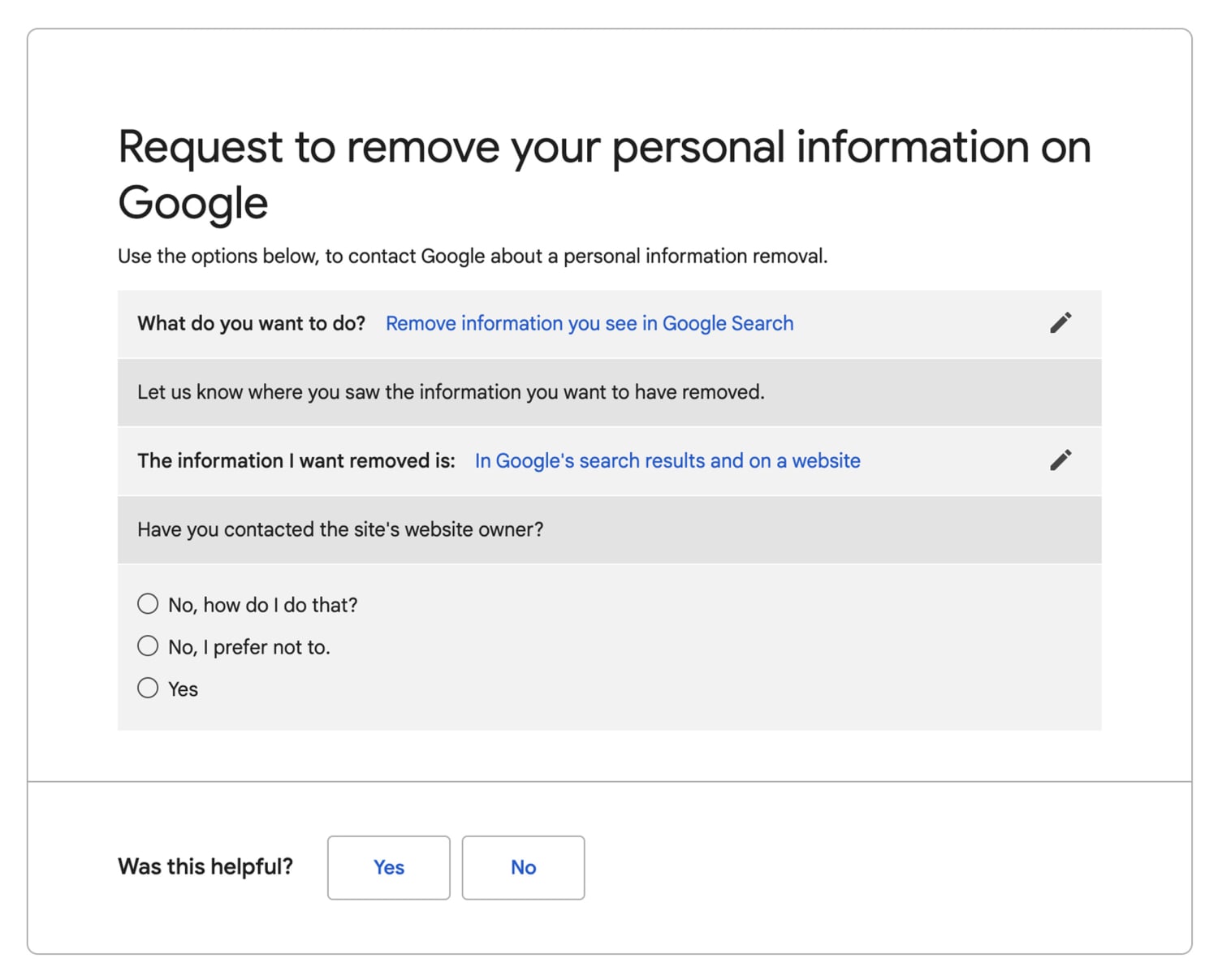Screen dimensions: 1218x980
Task: Click 'Have you contacted the site's website owner?' question
Action: [x=340, y=529]
